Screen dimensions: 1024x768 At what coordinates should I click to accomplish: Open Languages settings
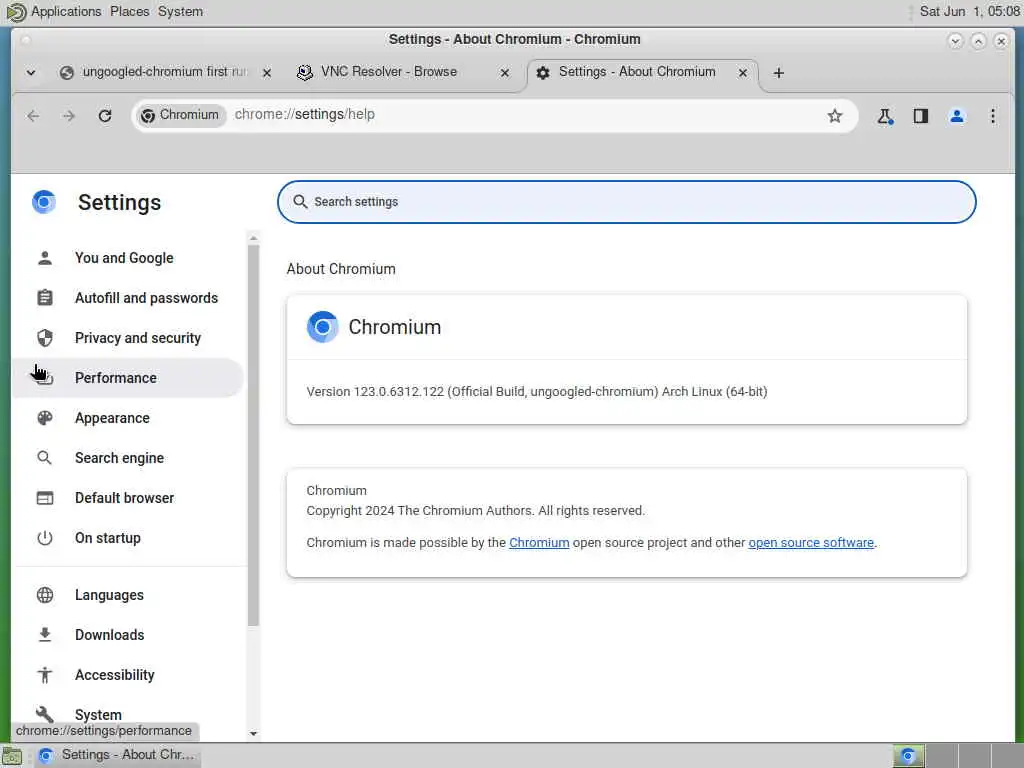pos(127,595)
